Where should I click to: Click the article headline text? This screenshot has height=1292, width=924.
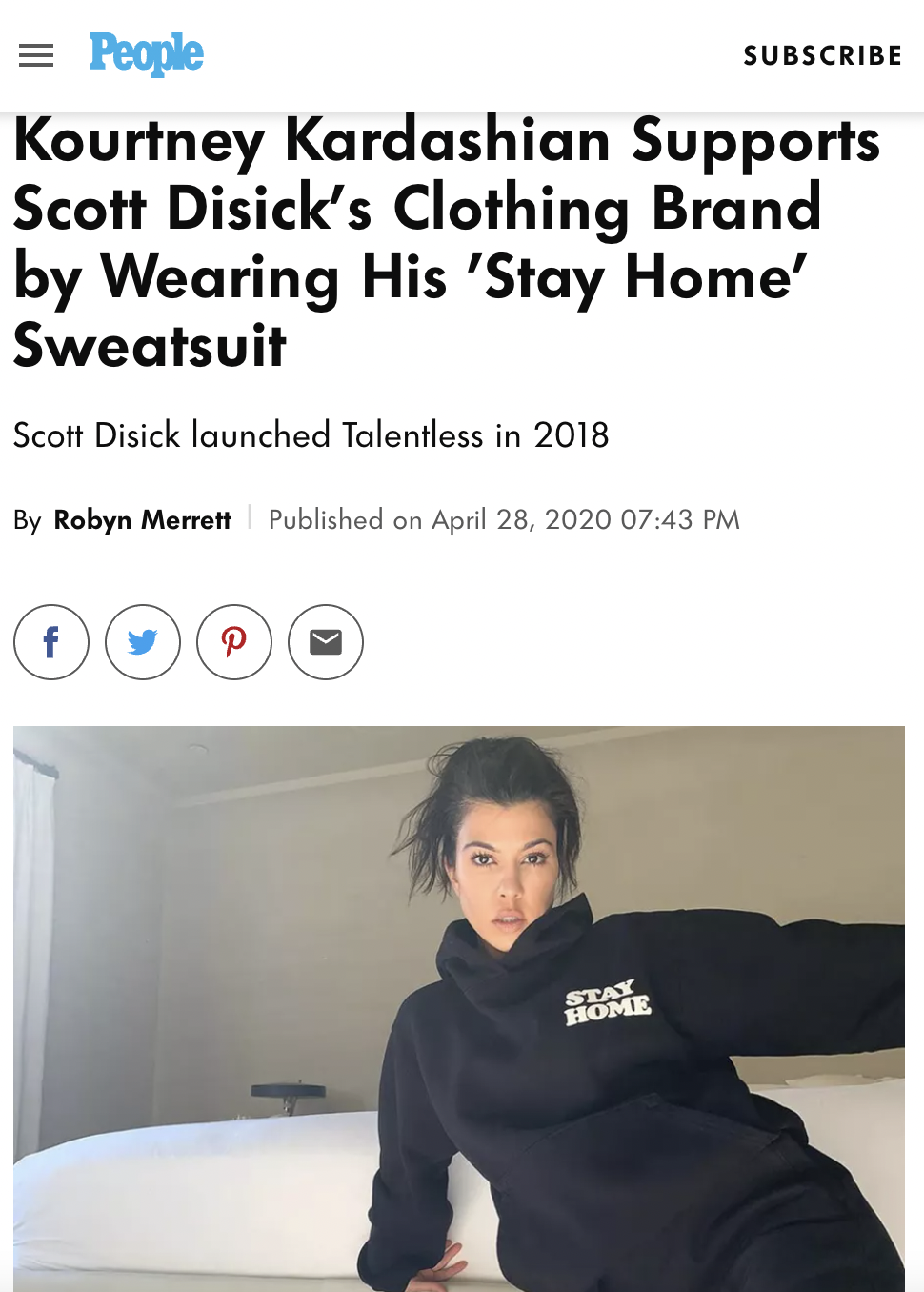[448, 242]
